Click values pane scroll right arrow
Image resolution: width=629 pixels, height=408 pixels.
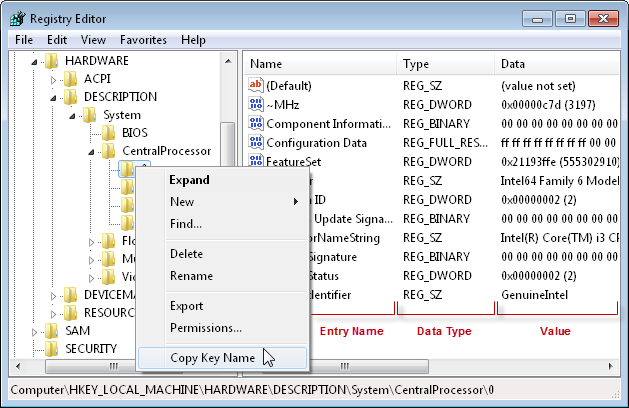click(611, 366)
